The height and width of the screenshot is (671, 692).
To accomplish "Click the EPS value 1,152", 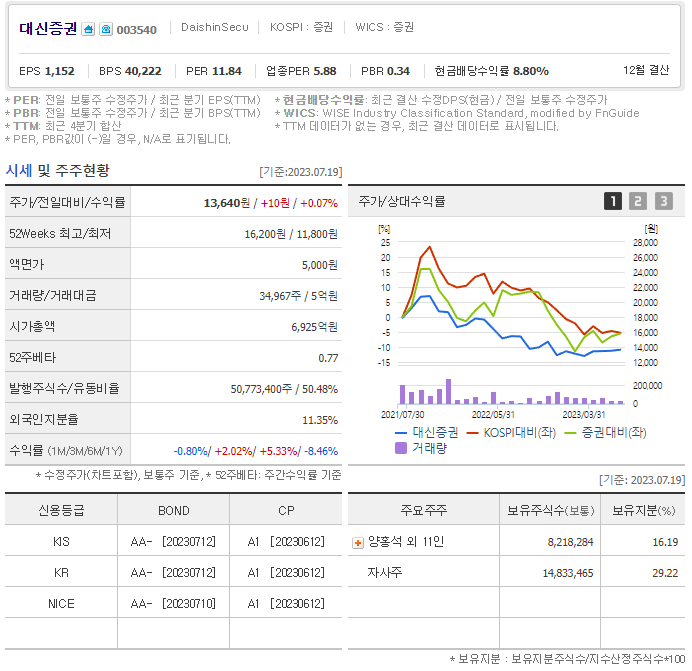I will pyautogui.click(x=60, y=71).
